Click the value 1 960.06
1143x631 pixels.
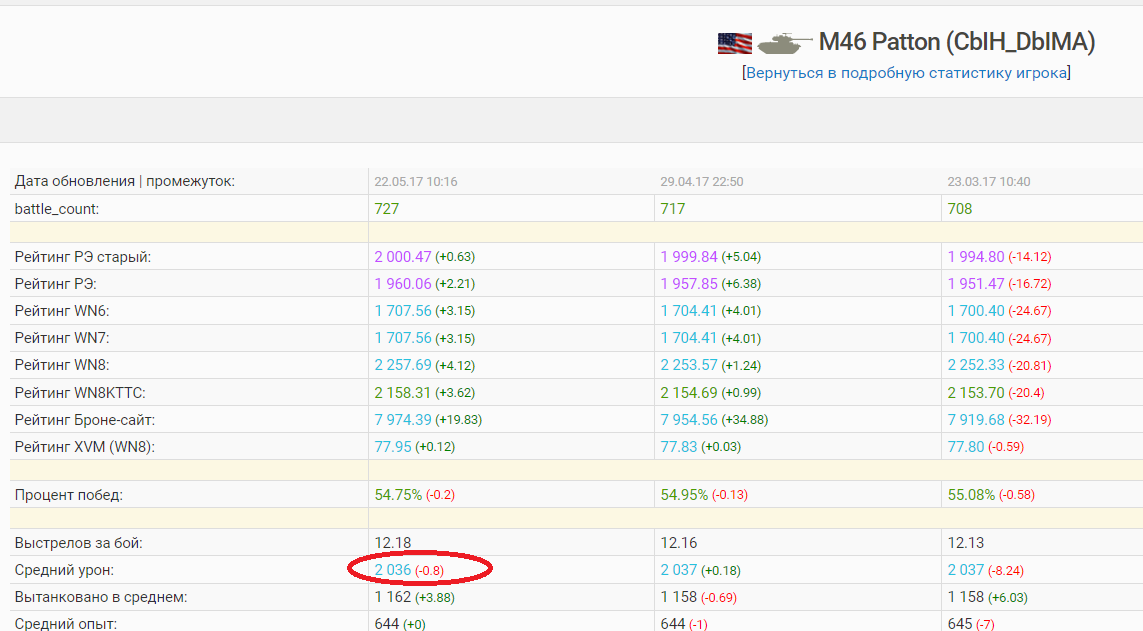click(403, 283)
